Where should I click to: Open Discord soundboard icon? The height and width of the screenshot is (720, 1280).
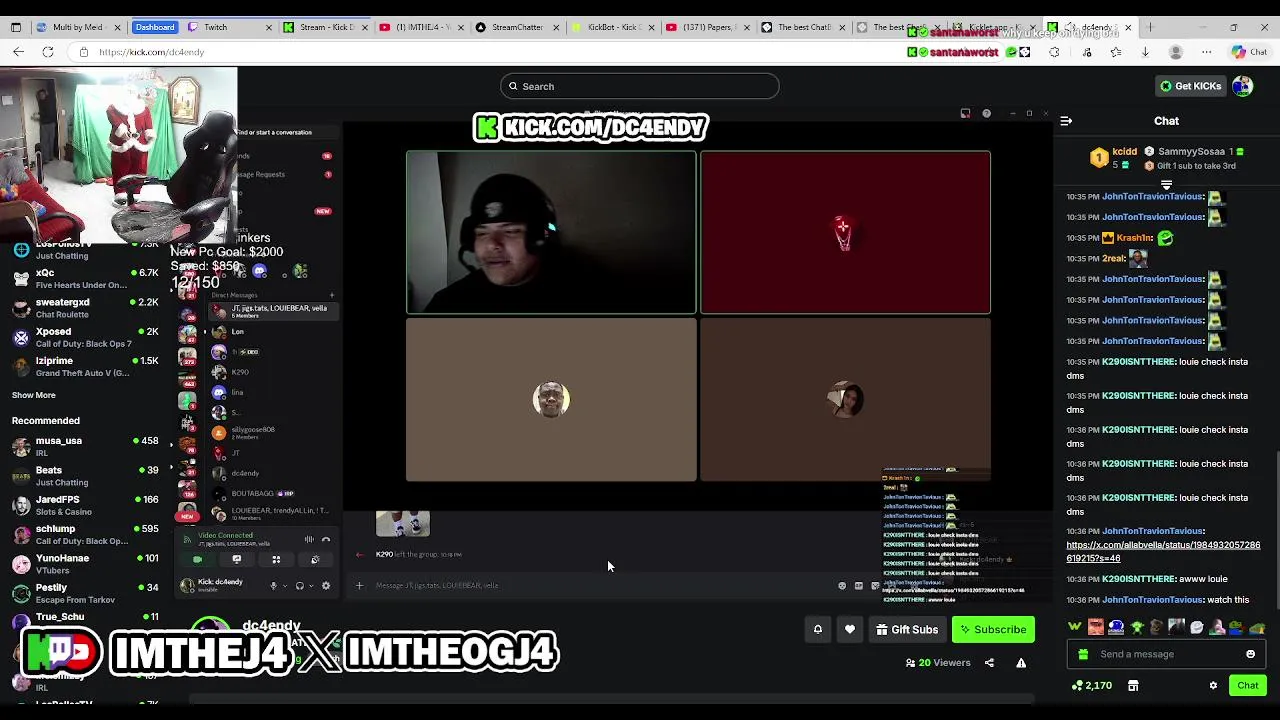coord(315,560)
